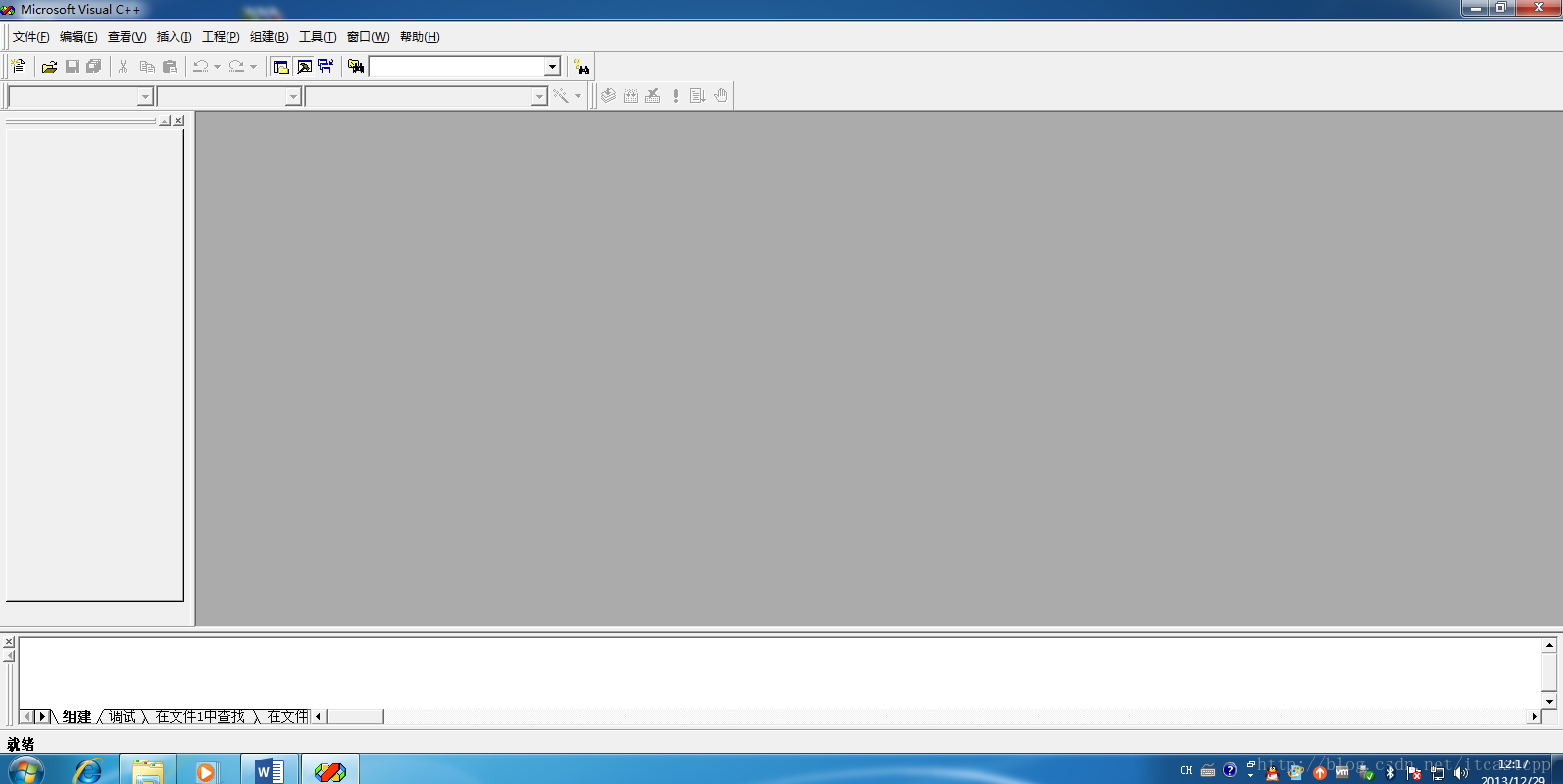Click output horizontal scrollbar right arrow
The width and height of the screenshot is (1563, 784).
pos(1535,716)
